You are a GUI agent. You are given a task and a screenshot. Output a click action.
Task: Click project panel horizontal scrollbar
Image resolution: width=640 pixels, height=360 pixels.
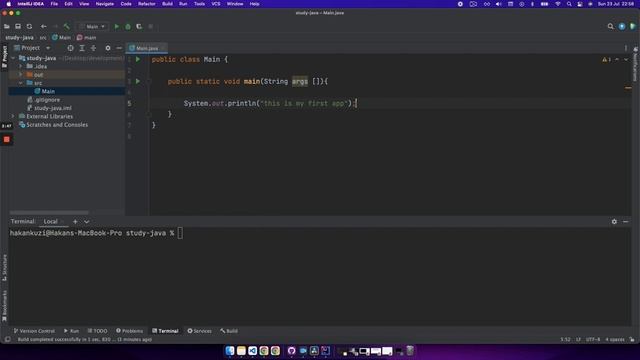[49, 213]
